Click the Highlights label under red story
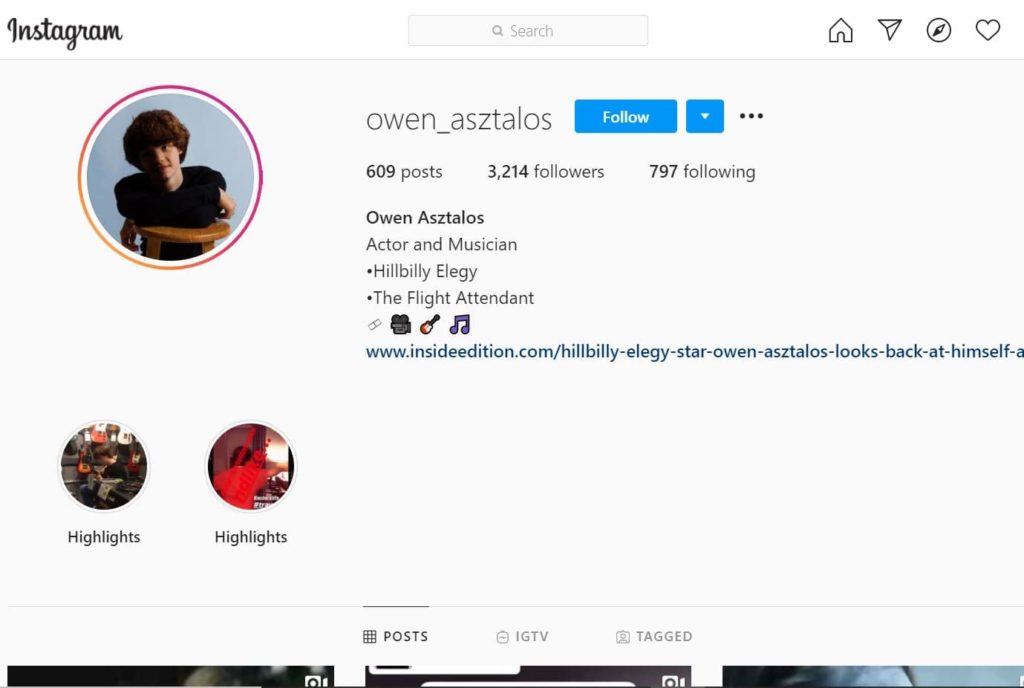This screenshot has width=1024, height=688. pyautogui.click(x=251, y=537)
